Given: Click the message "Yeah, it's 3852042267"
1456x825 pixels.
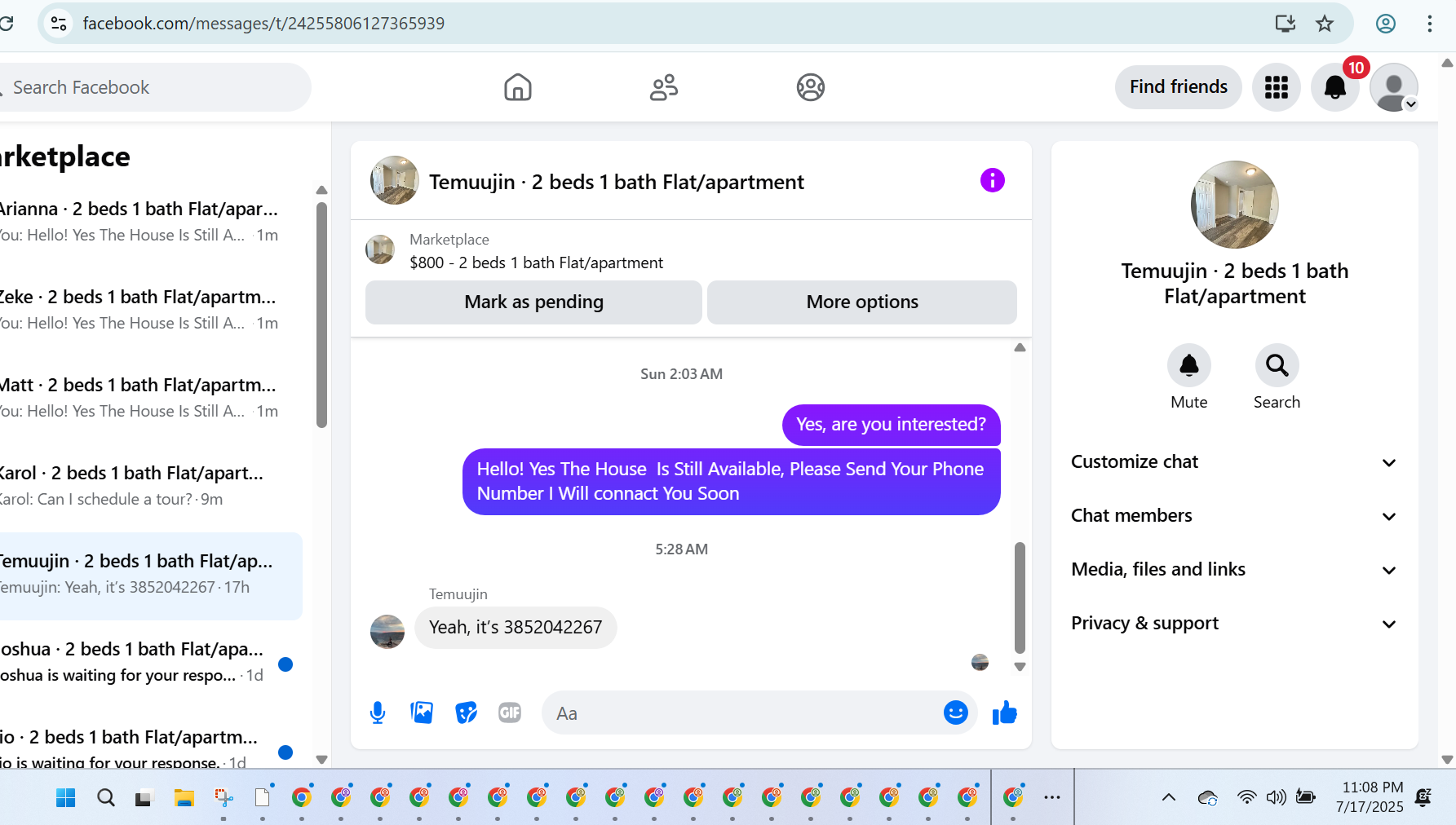Looking at the screenshot, I should click(516, 628).
